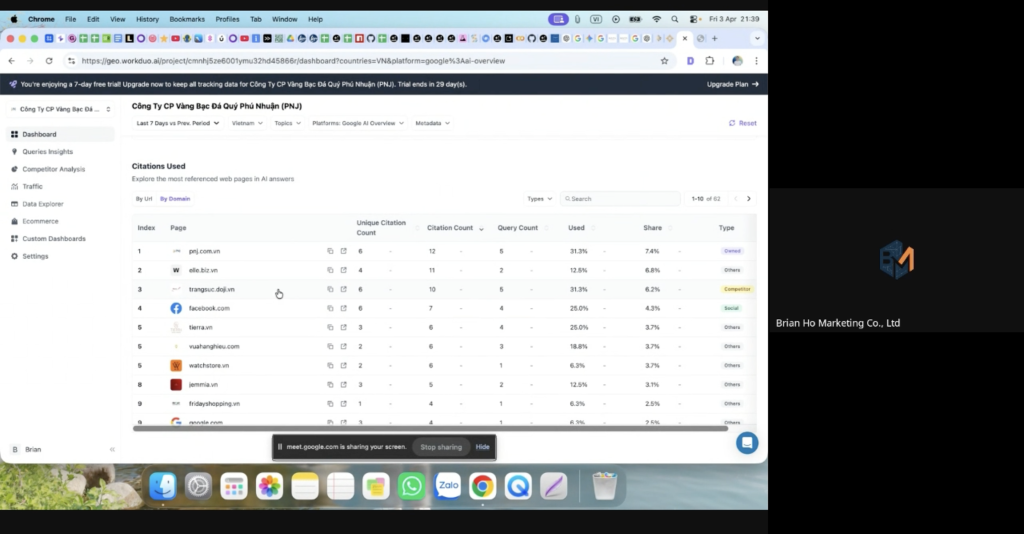The height and width of the screenshot is (534, 1024).
Task: Open the Last 7 Days period dropdown
Action: point(178,123)
